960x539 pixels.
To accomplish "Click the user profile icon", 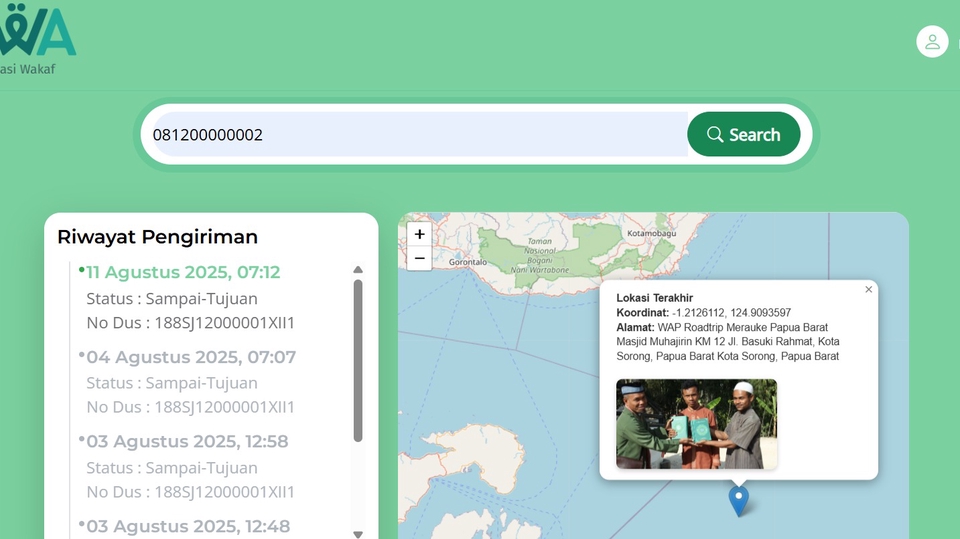I will [932, 41].
